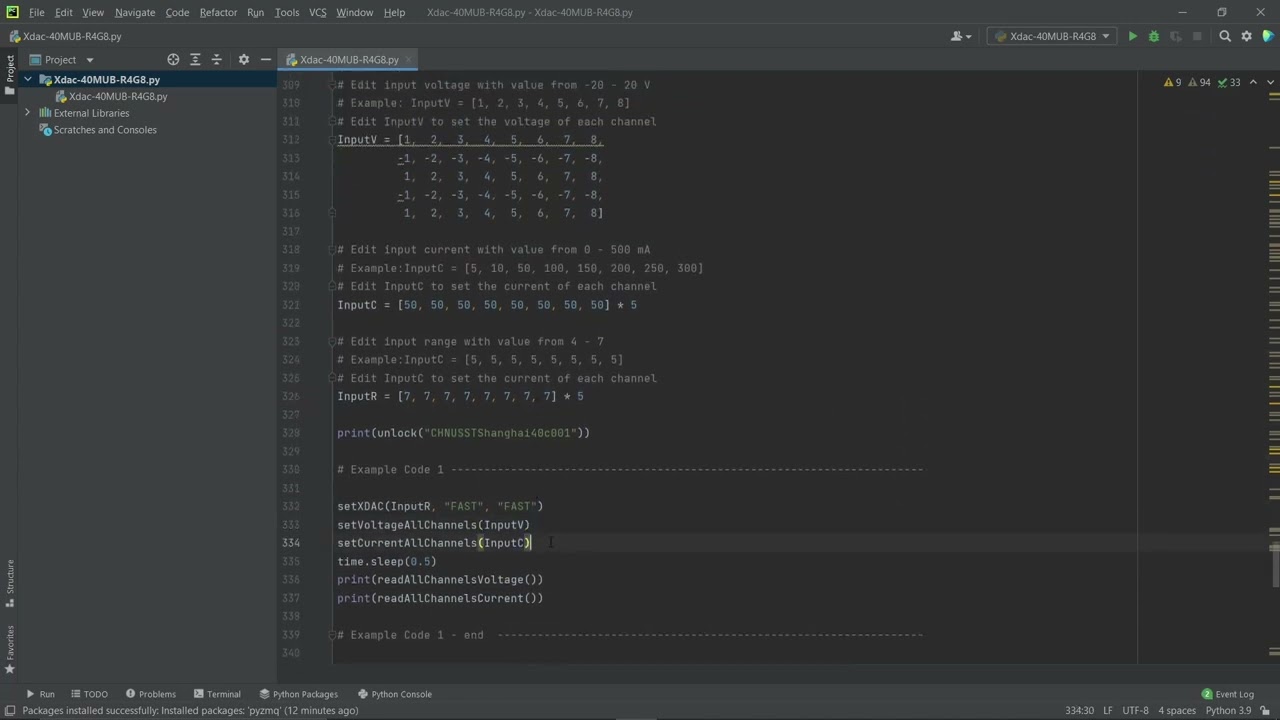The image size is (1280, 720).
Task: Open Python 3.9 interpreter selector
Action: tap(1228, 711)
